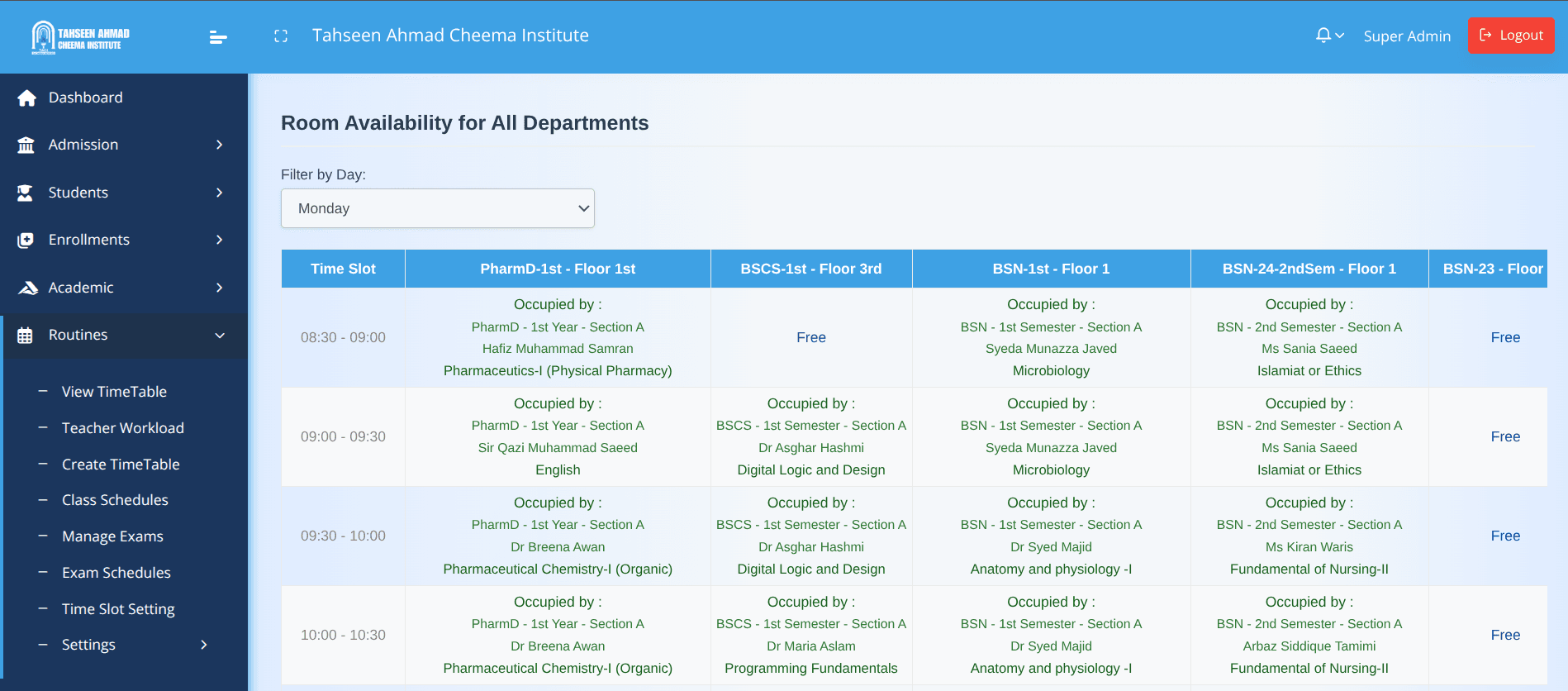Click Free in BSCS-1st 08:30 row
Viewport: 1568px width, 691px height.
(811, 337)
